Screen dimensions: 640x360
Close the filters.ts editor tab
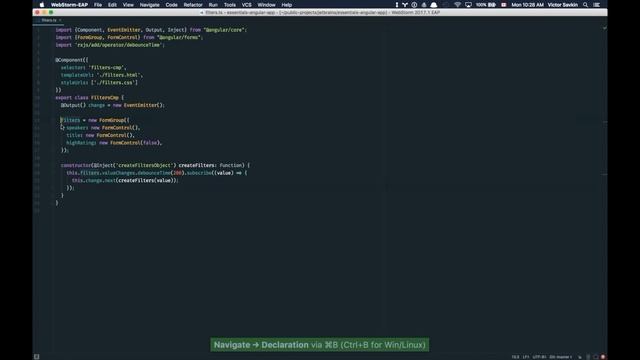tap(60, 20)
